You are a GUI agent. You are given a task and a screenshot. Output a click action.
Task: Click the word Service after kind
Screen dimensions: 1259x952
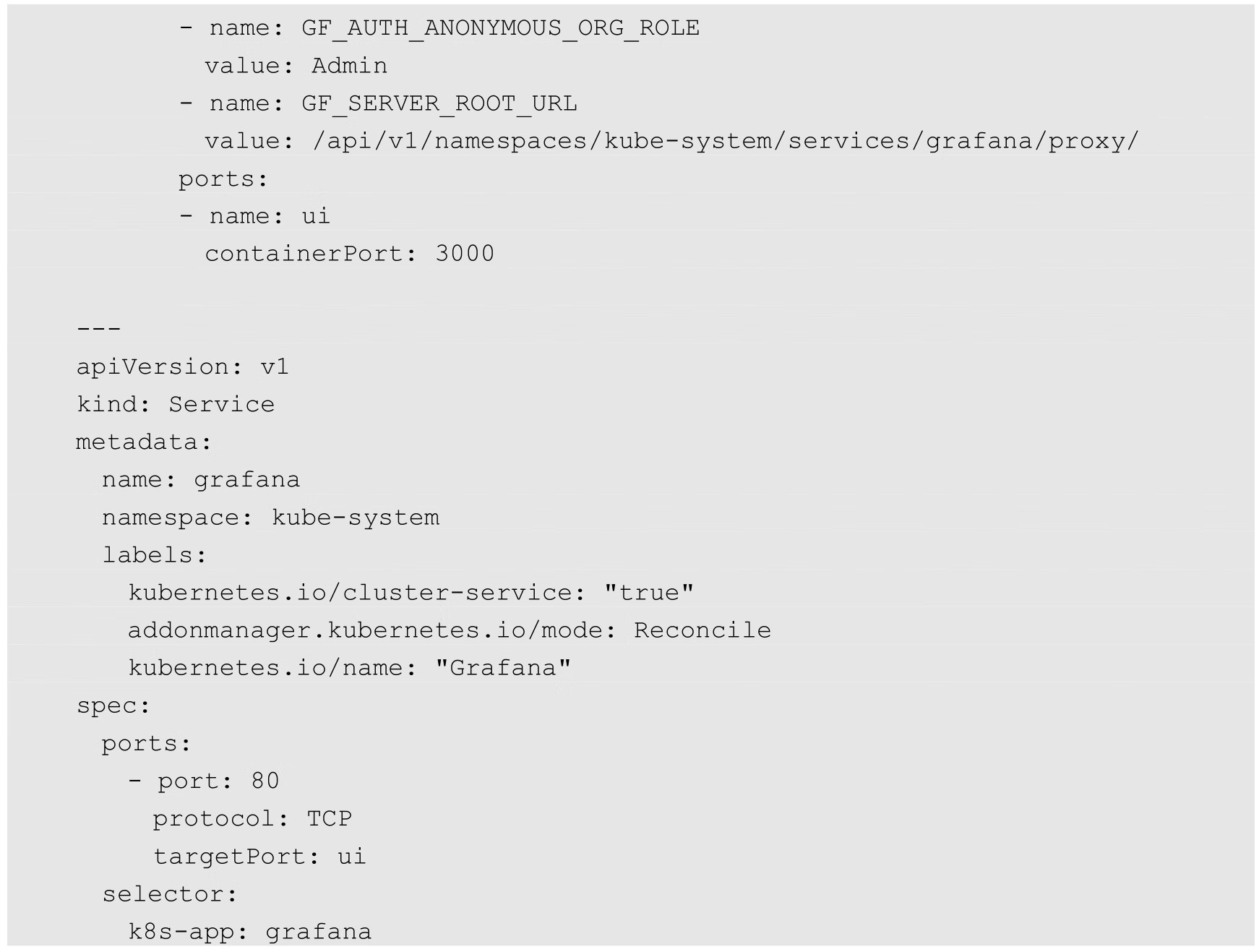[221, 404]
